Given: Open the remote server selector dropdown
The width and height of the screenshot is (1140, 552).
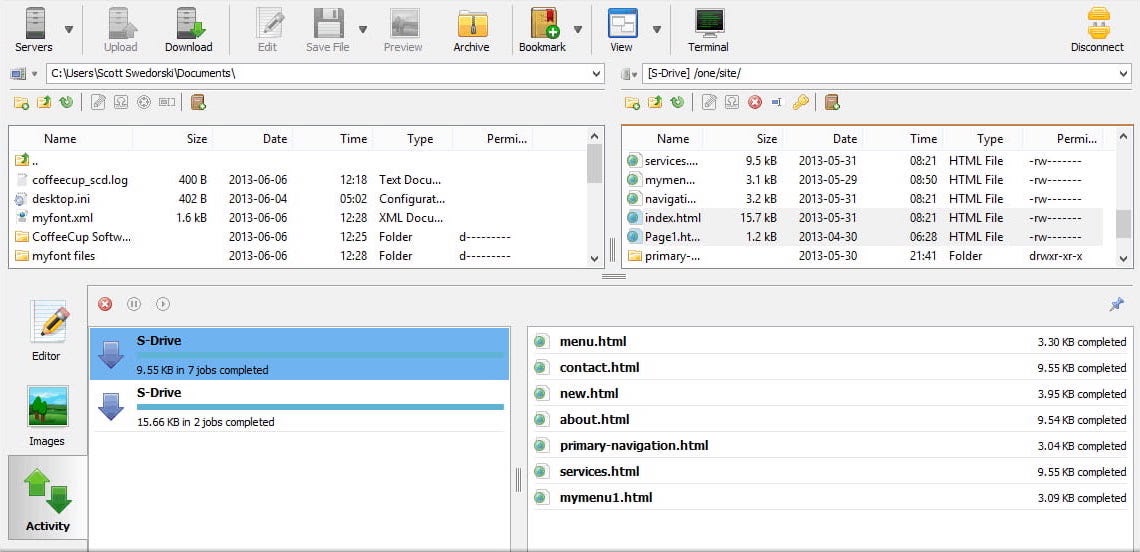Looking at the screenshot, I should (630, 74).
